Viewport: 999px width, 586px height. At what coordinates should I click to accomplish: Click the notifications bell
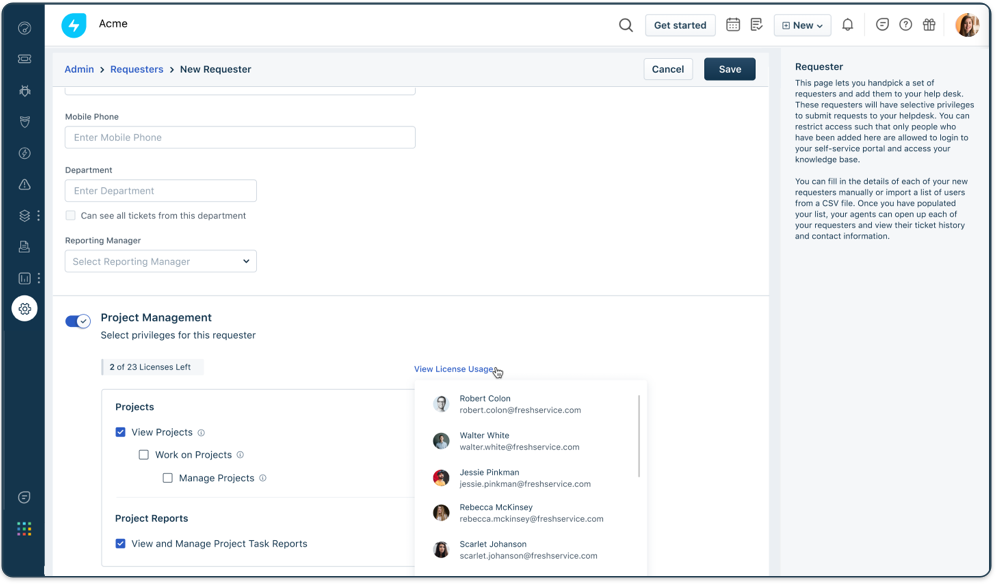click(847, 24)
